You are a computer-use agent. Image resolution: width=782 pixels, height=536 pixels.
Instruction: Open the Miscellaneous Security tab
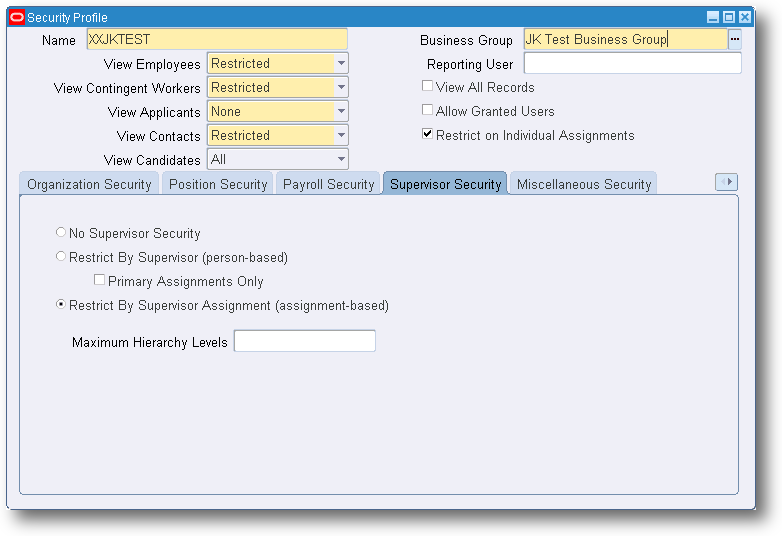584,184
